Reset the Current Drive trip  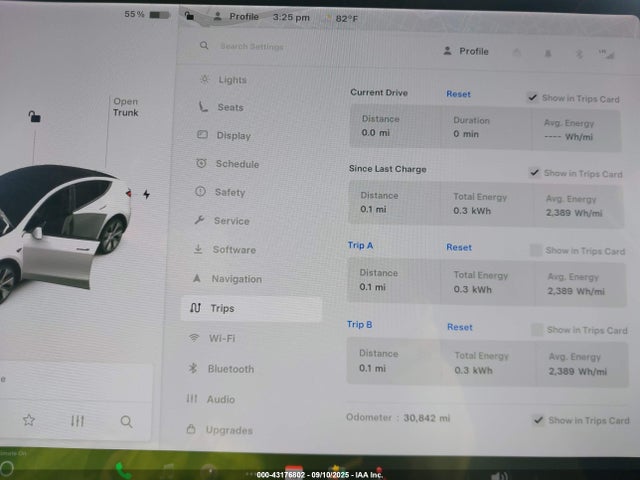(458, 94)
